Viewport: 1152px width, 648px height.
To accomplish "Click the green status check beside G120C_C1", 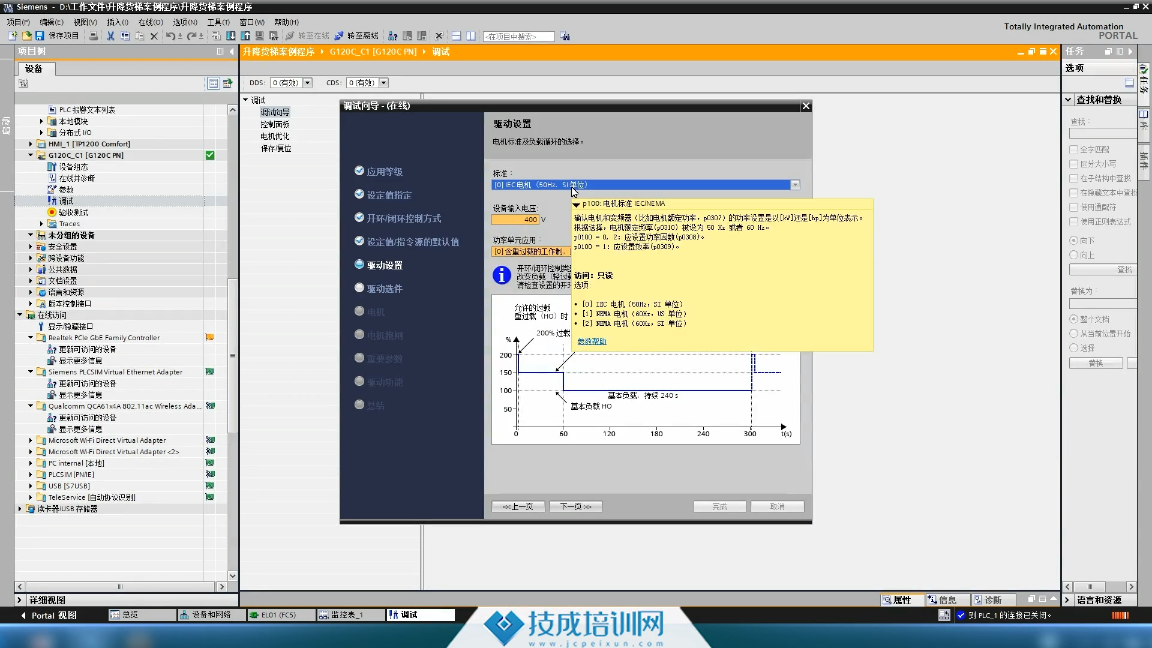I will 210,155.
